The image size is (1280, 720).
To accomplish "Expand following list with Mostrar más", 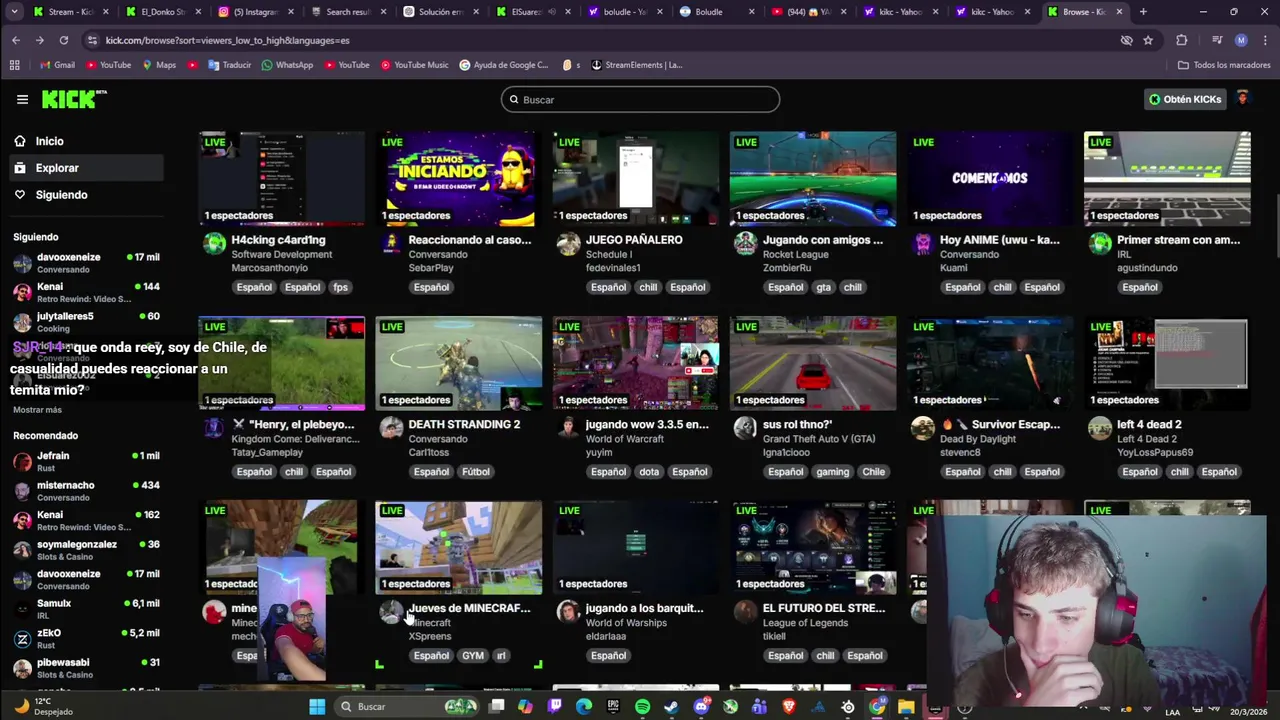I will point(37,410).
